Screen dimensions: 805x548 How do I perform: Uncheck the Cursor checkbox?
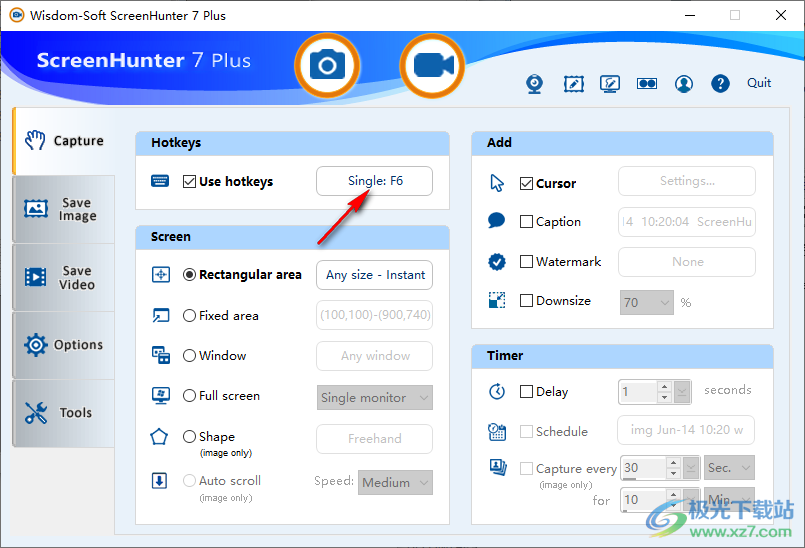526,183
